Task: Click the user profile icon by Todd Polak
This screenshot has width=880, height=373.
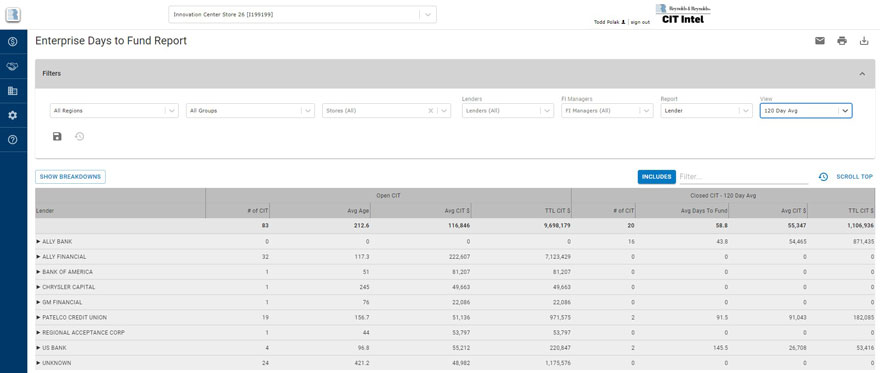Action: [624, 22]
